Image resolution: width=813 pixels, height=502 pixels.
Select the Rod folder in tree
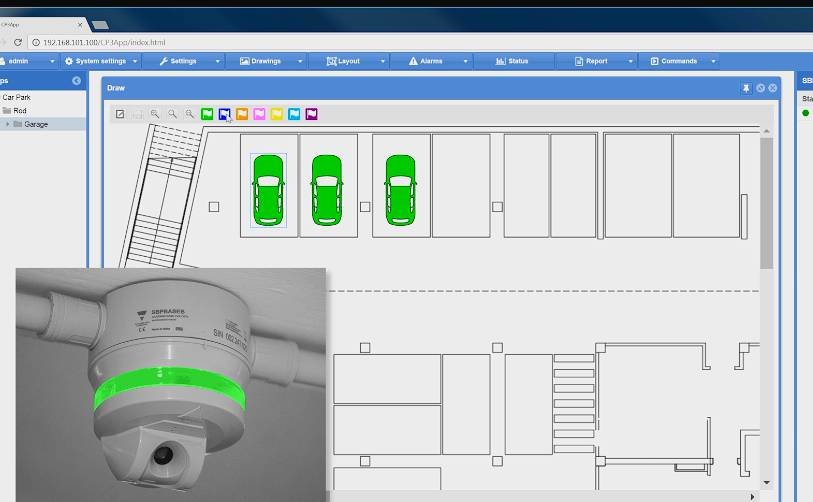[x=20, y=111]
